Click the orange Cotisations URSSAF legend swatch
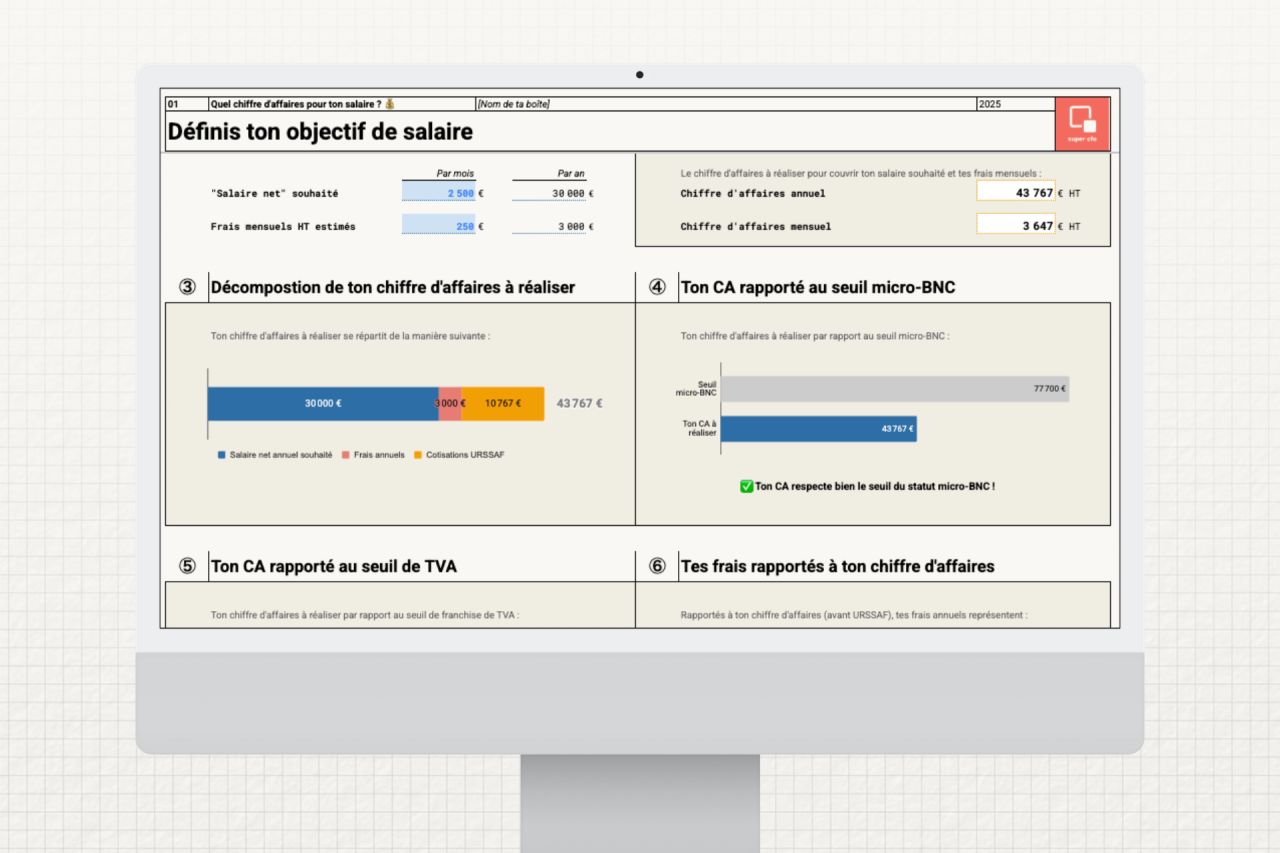 click(x=418, y=455)
